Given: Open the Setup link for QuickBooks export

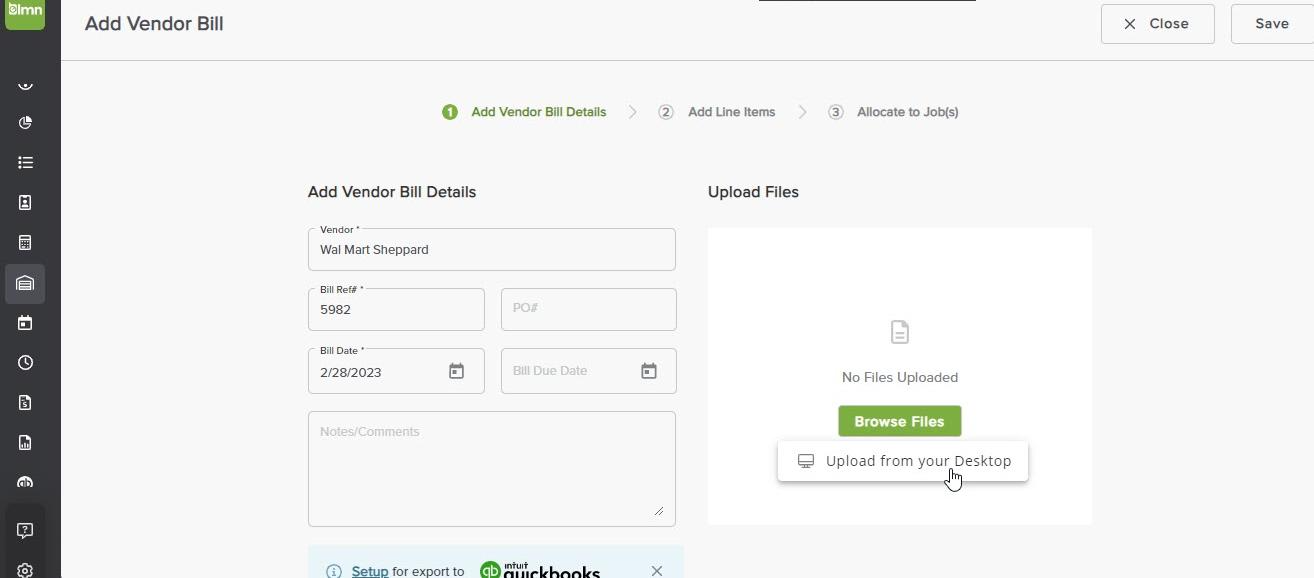Looking at the screenshot, I should pyautogui.click(x=370, y=571).
